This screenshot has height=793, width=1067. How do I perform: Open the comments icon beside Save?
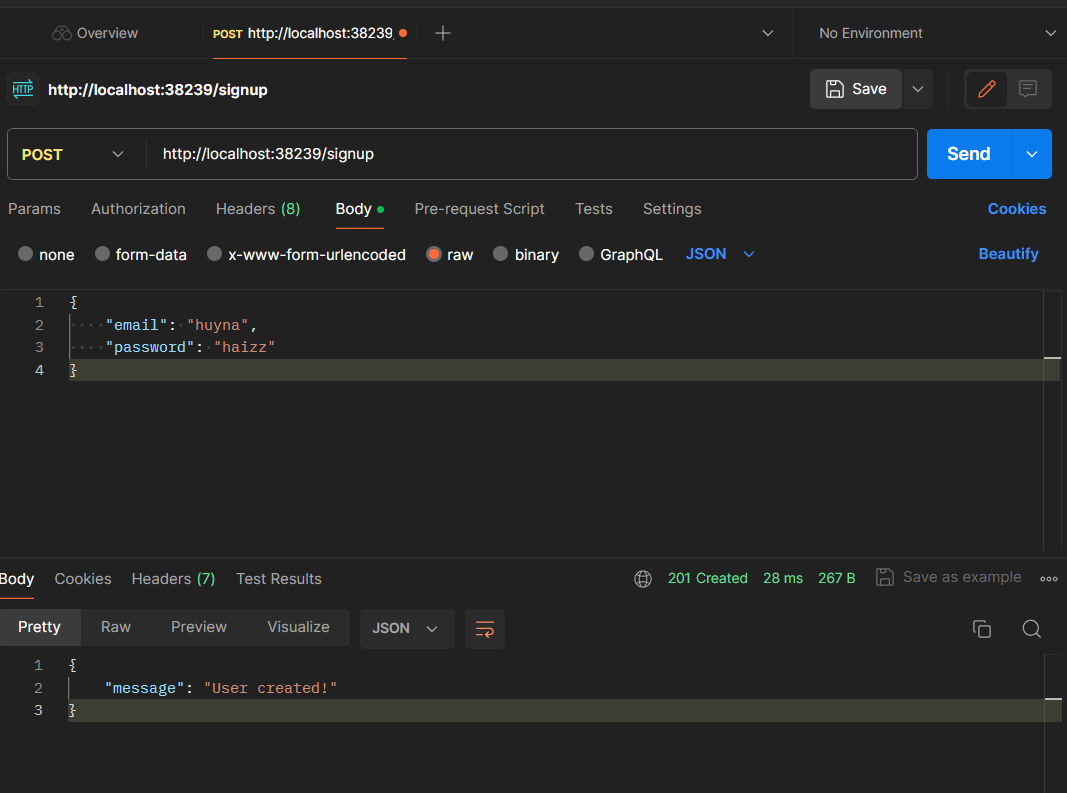[1027, 89]
